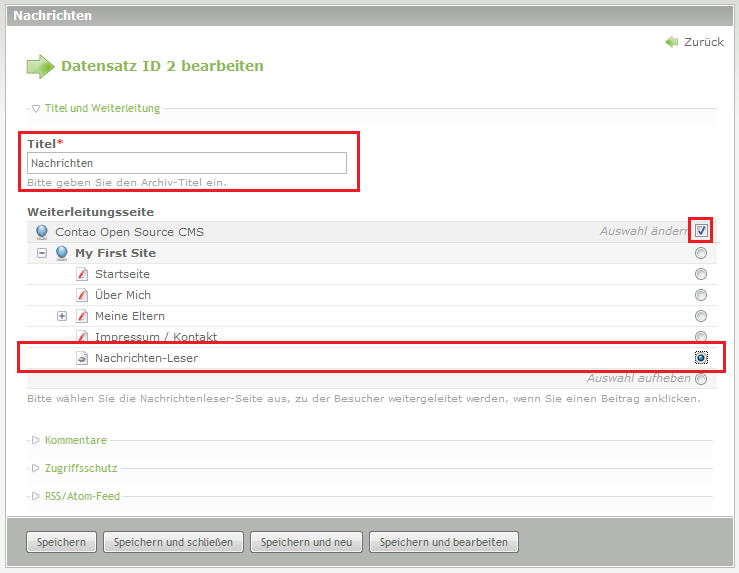Select the Auswahl aufheben radio button
The height and width of the screenshot is (573, 739).
[701, 379]
